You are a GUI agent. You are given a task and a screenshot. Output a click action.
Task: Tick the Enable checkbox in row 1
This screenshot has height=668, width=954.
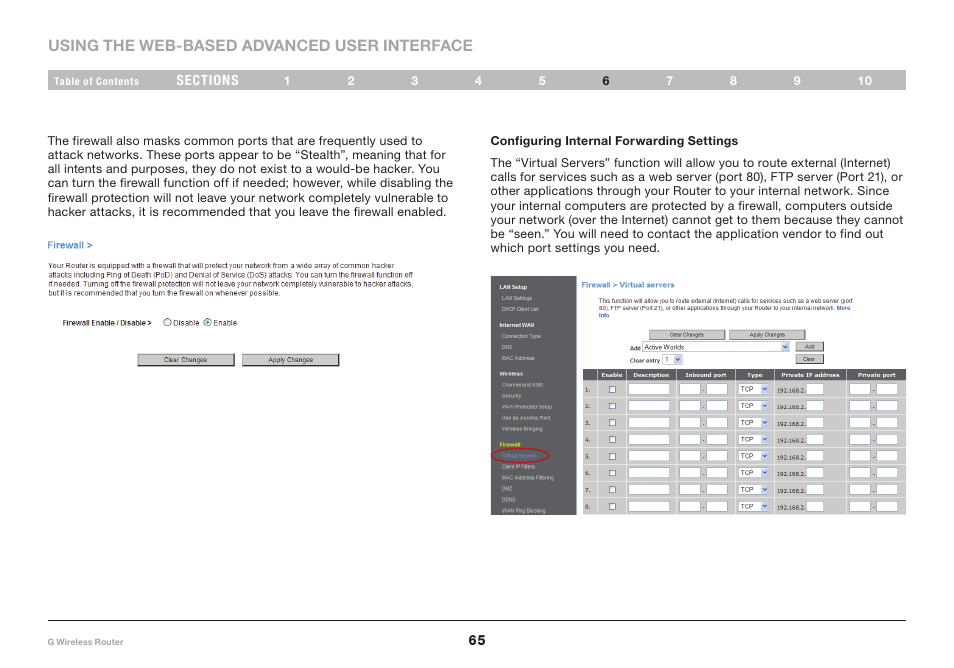click(612, 389)
